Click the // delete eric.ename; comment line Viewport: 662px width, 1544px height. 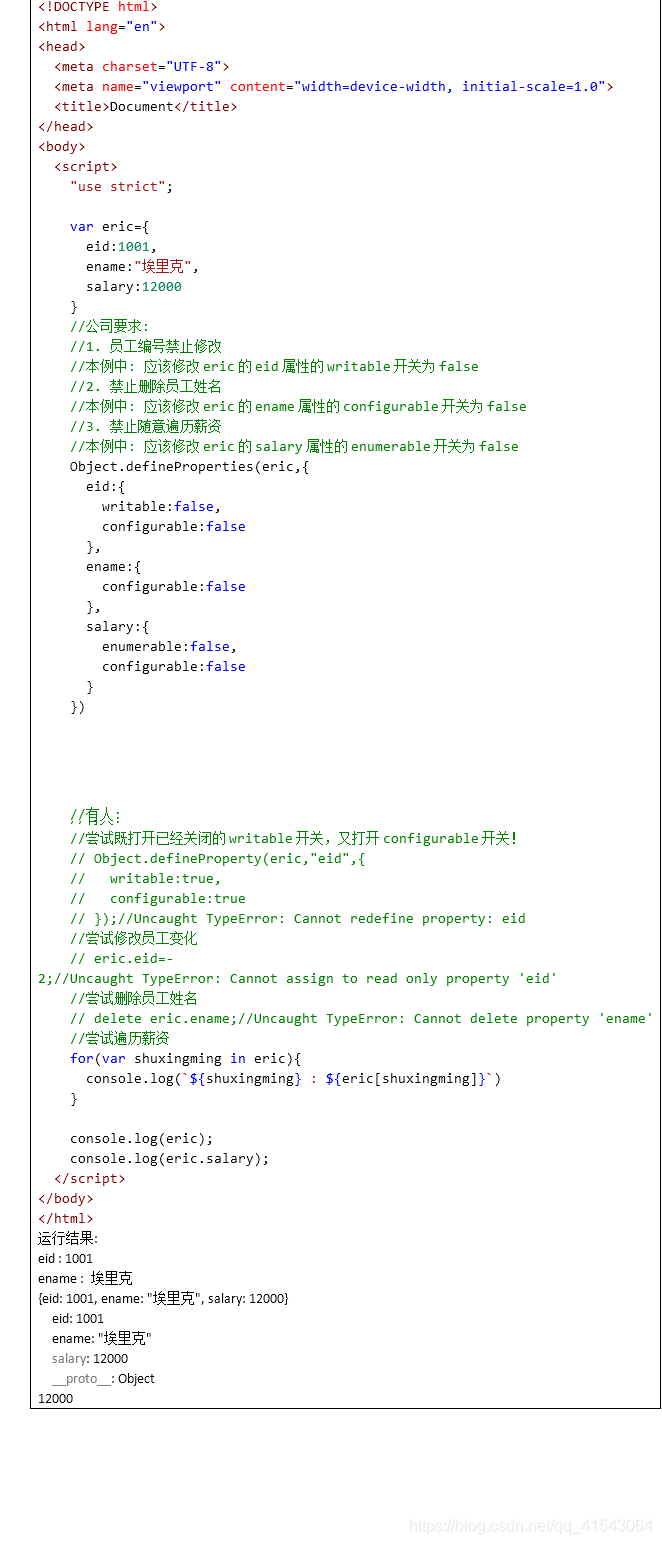pos(361,1018)
